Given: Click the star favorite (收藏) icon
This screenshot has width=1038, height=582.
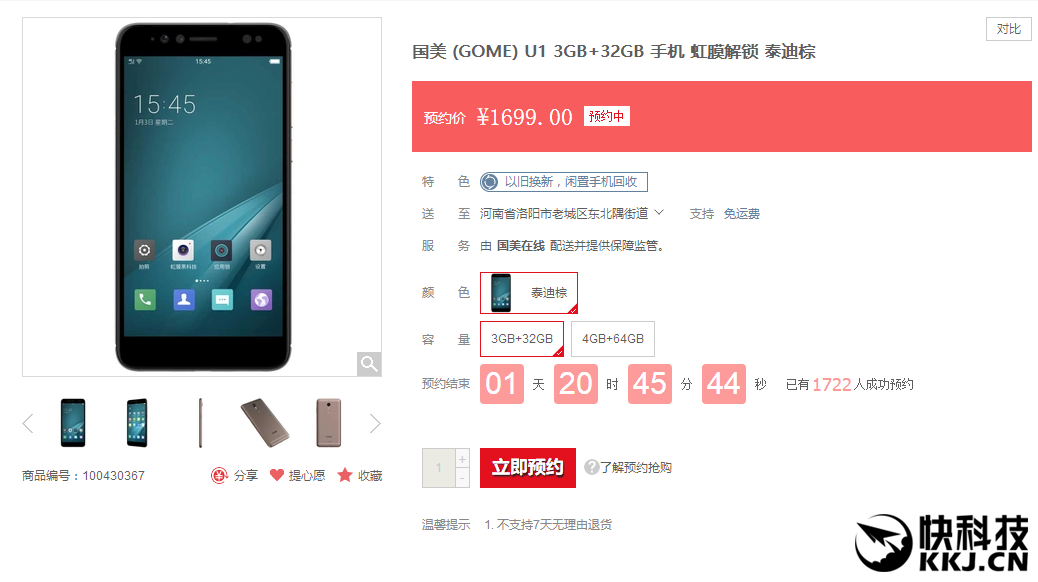Looking at the screenshot, I should (345, 475).
